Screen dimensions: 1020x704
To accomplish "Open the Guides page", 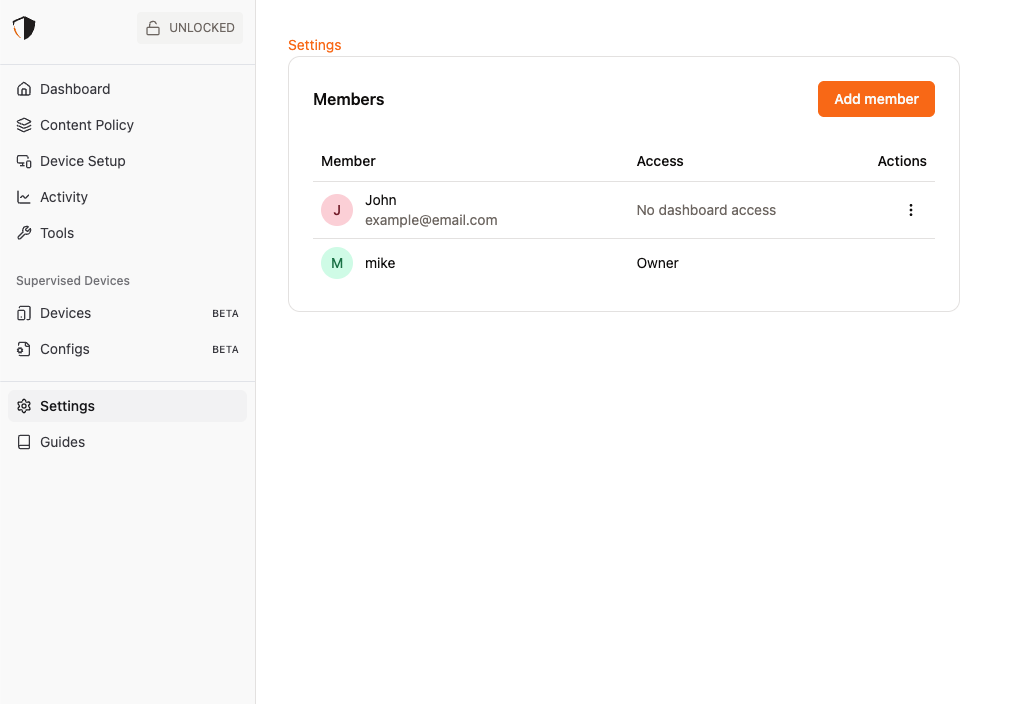I will (x=128, y=442).
